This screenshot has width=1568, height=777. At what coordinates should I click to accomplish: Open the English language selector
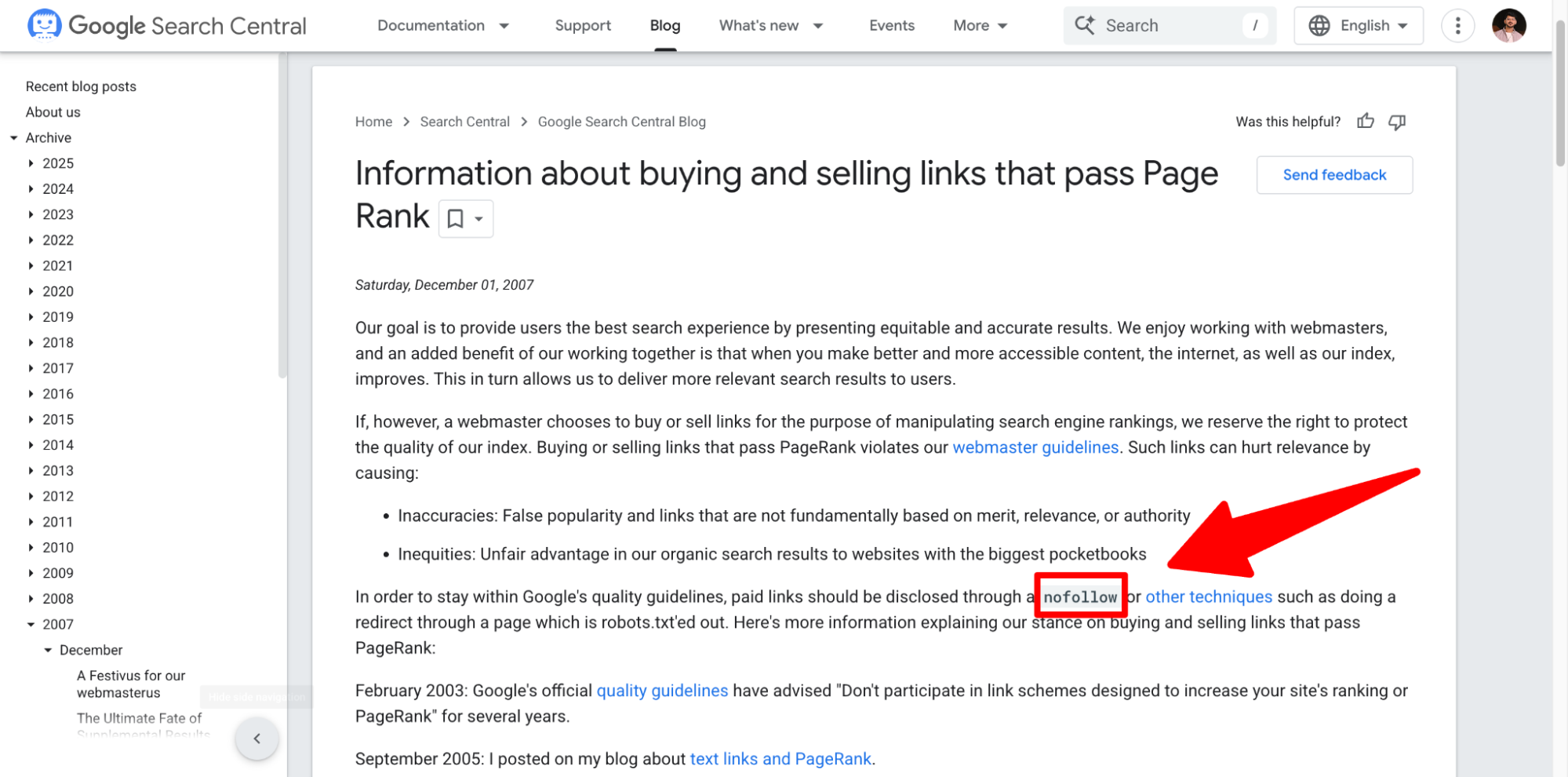1359,26
